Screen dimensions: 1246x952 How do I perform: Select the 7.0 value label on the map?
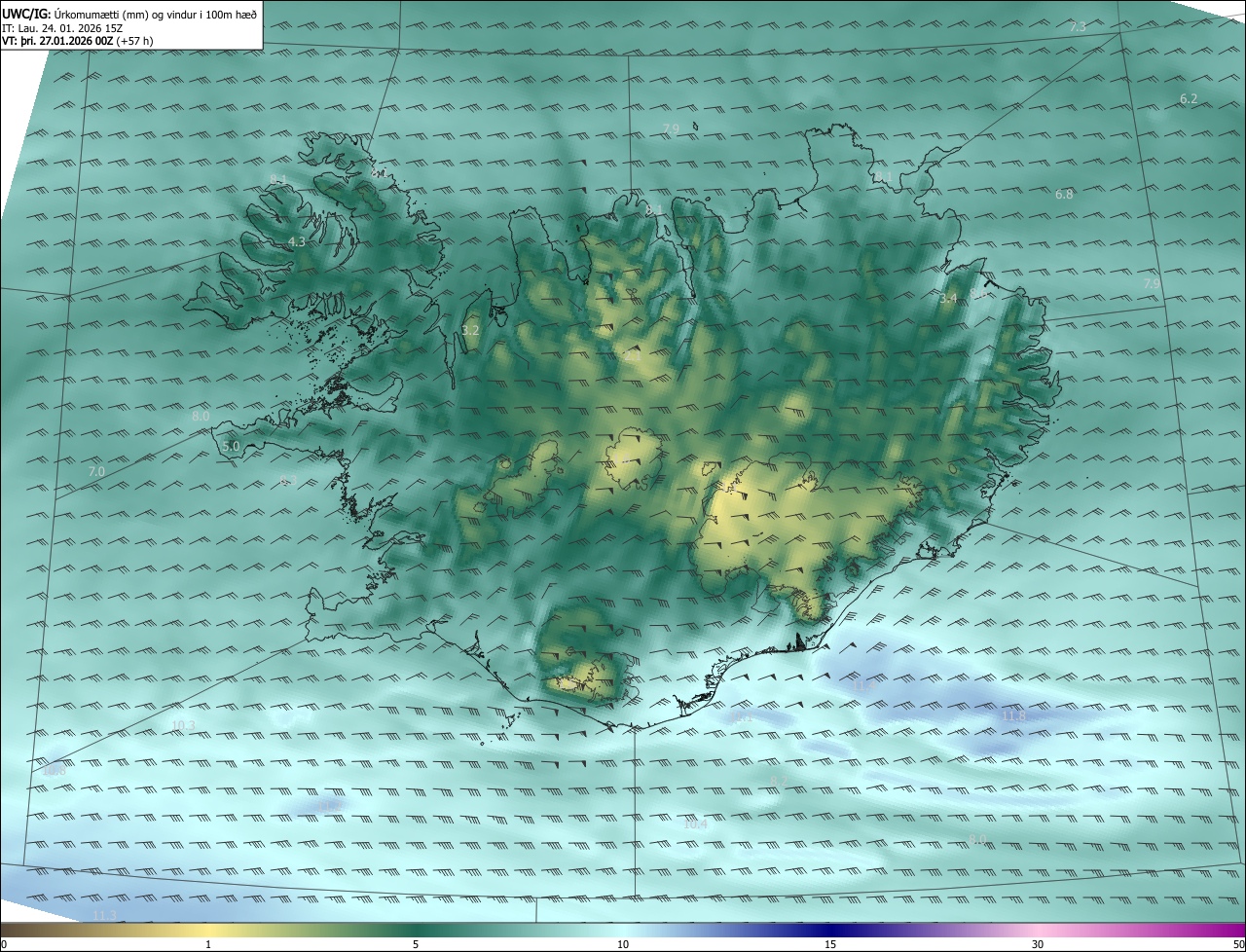pos(96,471)
